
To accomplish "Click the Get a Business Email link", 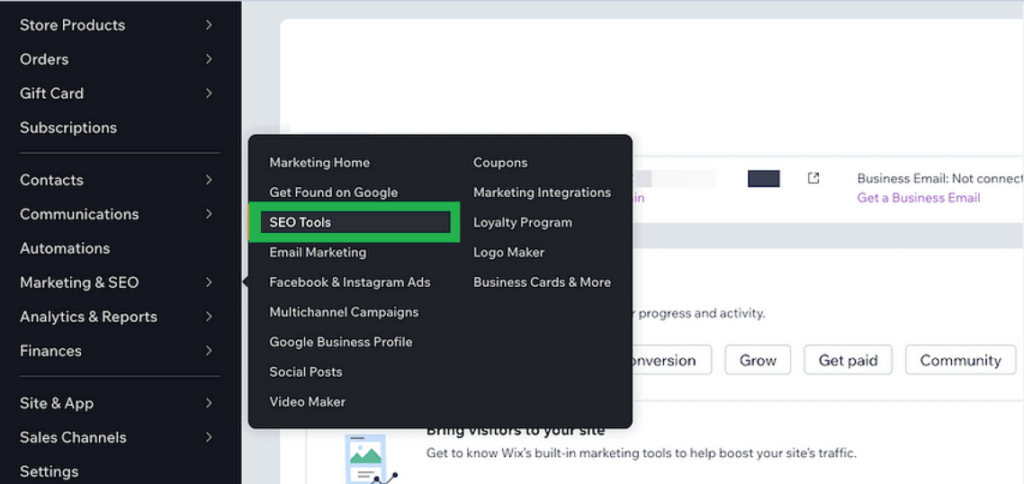I will 918,198.
